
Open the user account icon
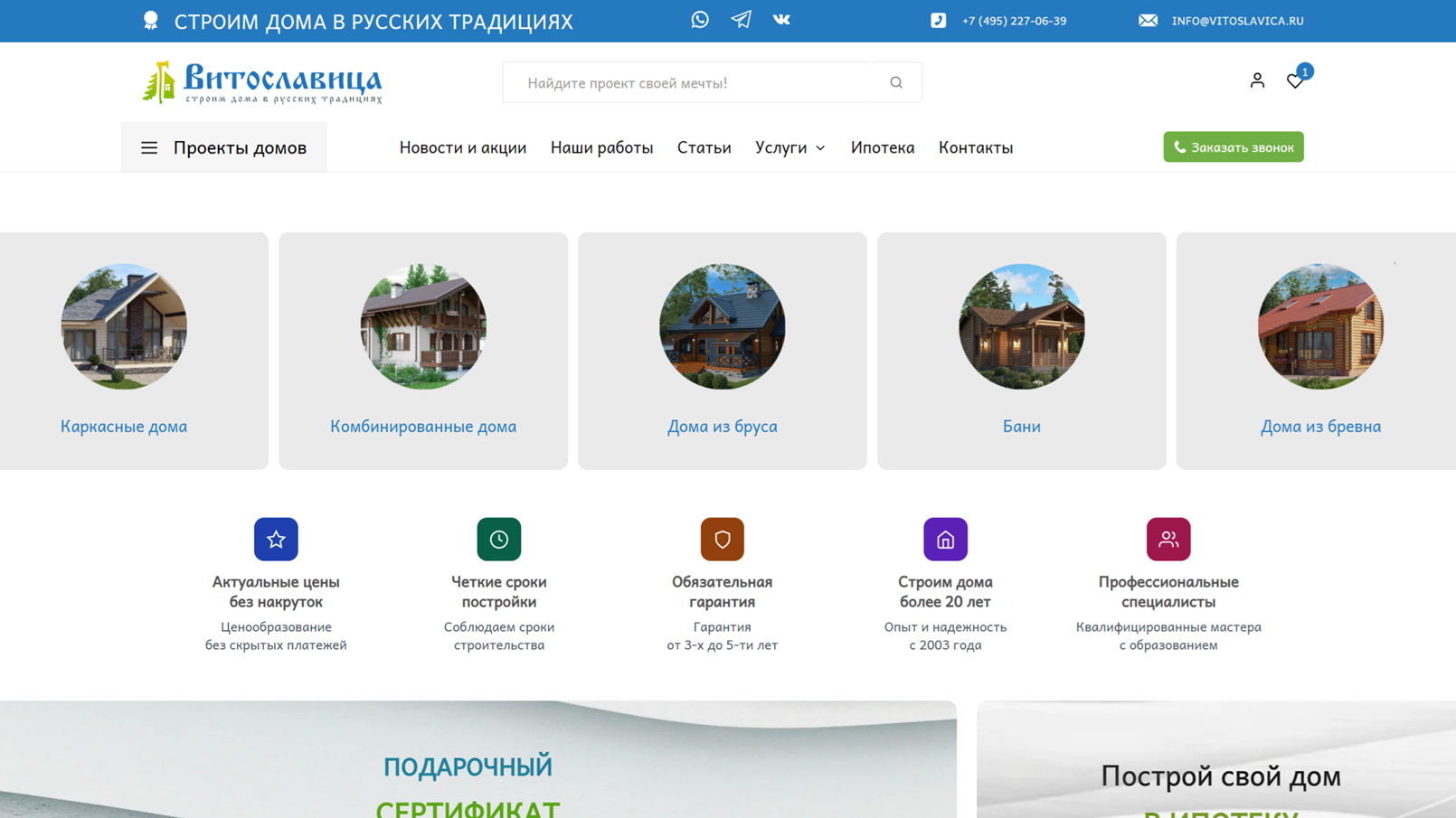tap(1257, 80)
